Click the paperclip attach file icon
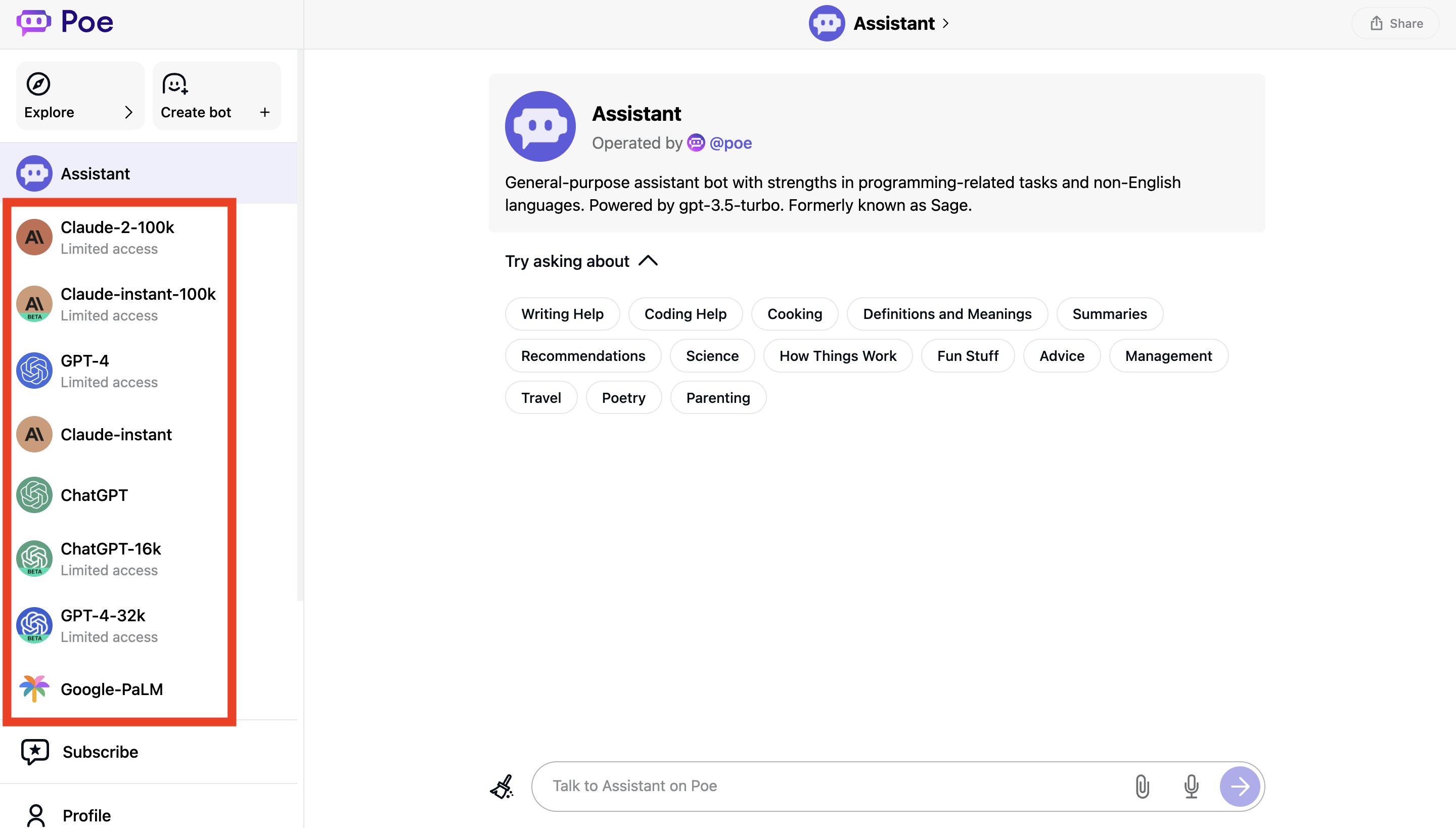The width and height of the screenshot is (1456, 828). click(1142, 786)
